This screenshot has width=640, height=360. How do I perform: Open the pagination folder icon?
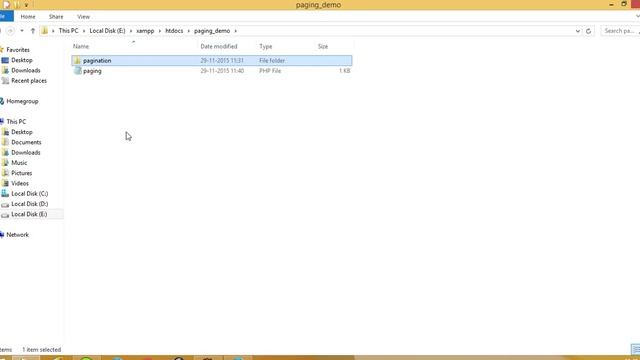pyautogui.click(x=77, y=60)
